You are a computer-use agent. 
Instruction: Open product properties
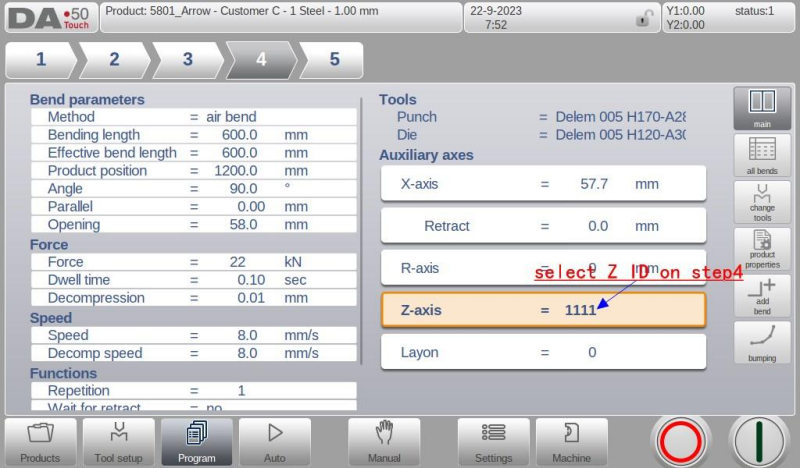[762, 249]
